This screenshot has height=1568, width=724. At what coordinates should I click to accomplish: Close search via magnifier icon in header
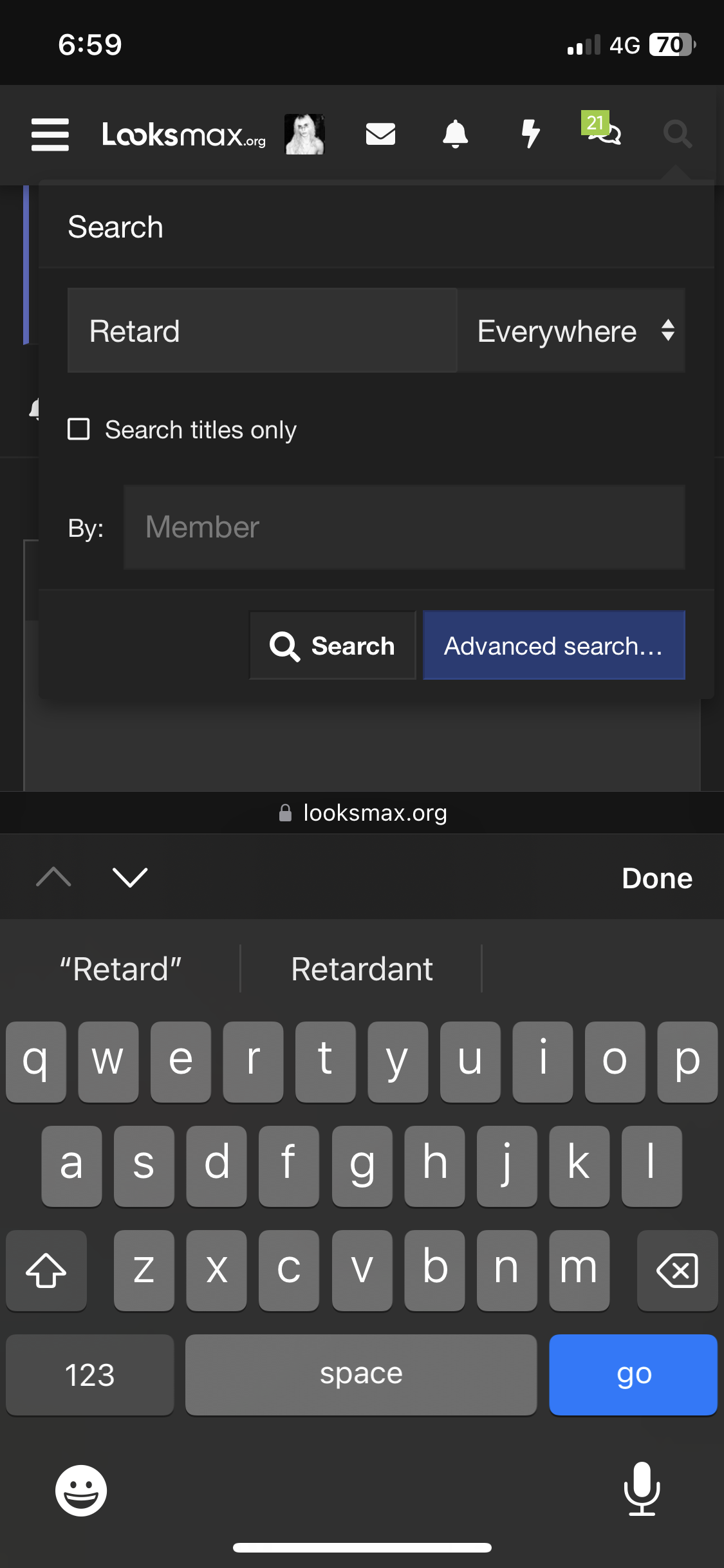678,134
